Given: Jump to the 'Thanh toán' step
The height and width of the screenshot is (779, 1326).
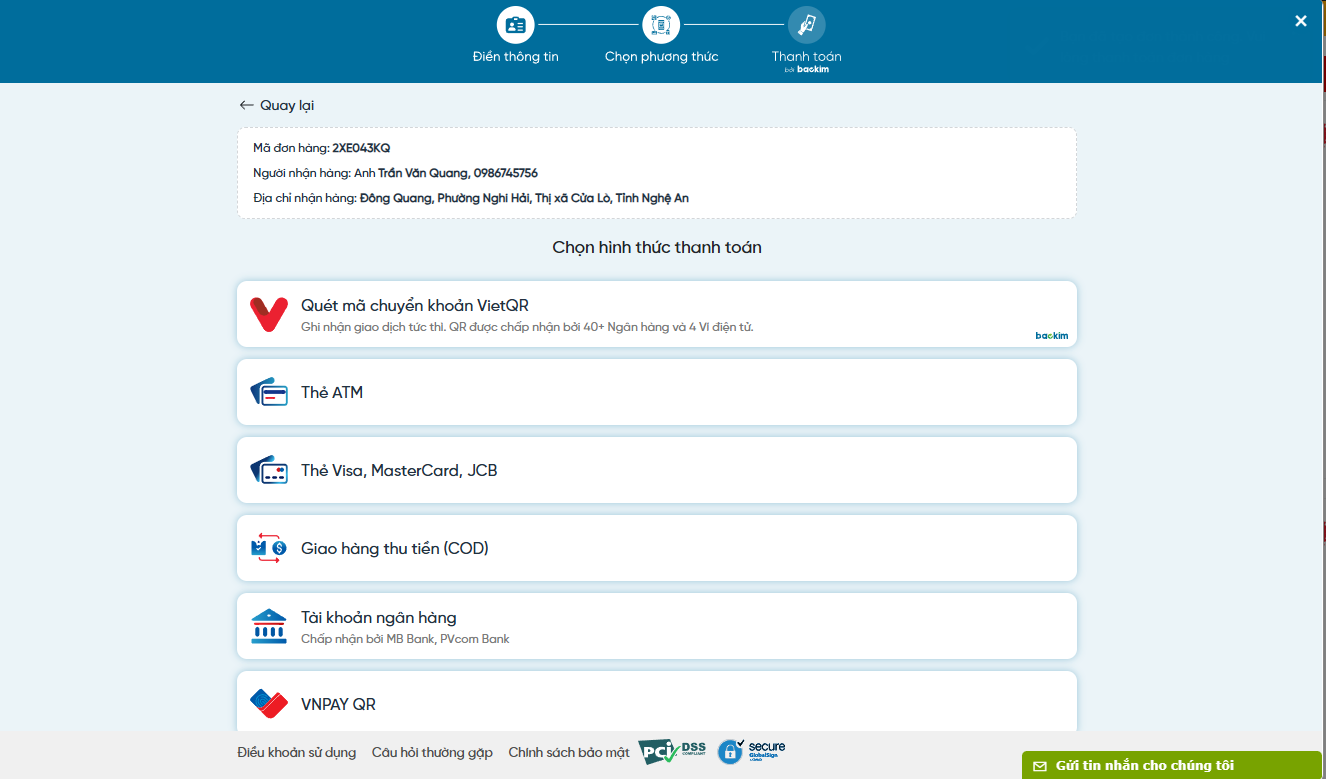Looking at the screenshot, I should tap(806, 25).
